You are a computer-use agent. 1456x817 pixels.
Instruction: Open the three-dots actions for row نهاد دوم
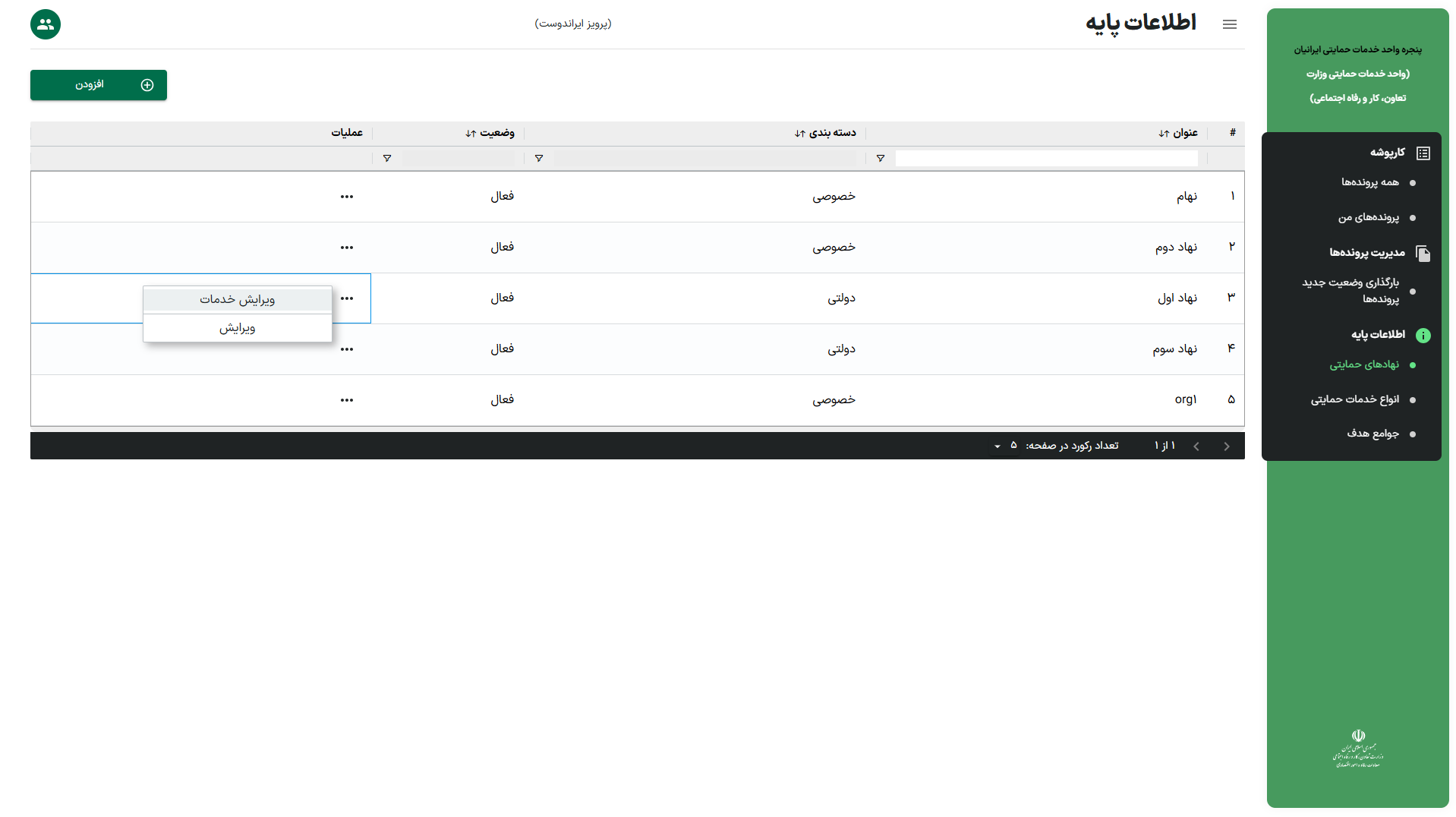(x=347, y=248)
